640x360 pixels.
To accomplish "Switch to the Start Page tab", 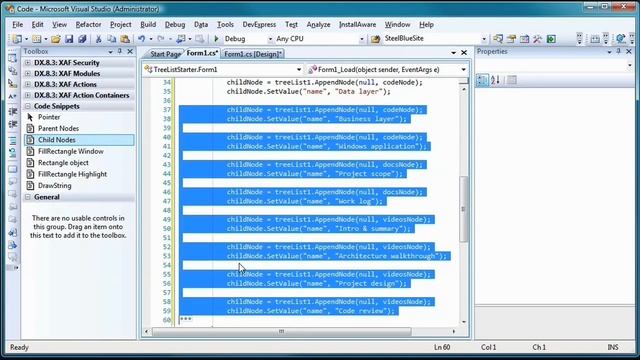I will click(165, 54).
